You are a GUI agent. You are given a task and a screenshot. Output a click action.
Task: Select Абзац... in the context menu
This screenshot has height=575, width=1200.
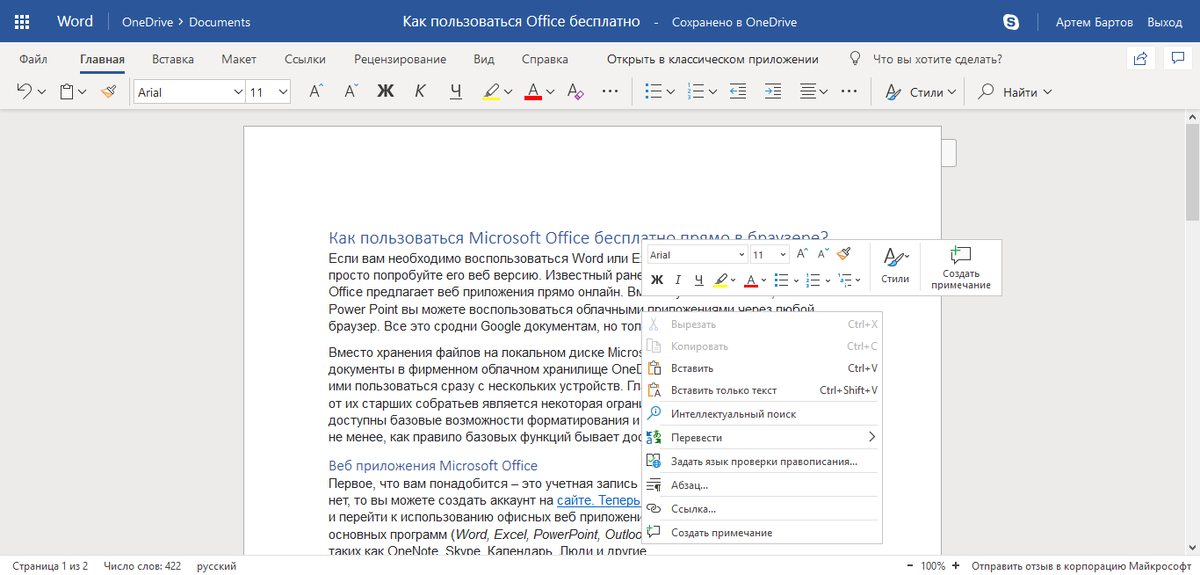tap(762, 484)
